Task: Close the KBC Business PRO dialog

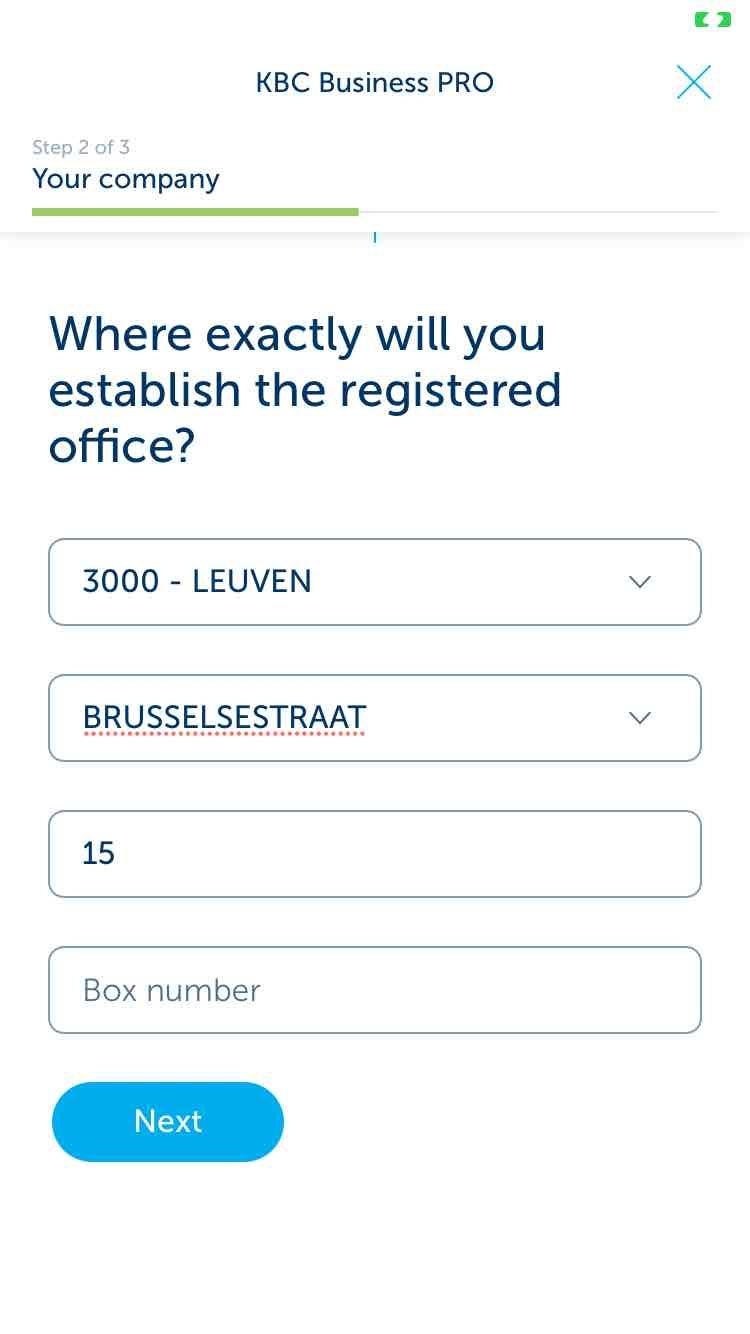Action: (x=693, y=82)
